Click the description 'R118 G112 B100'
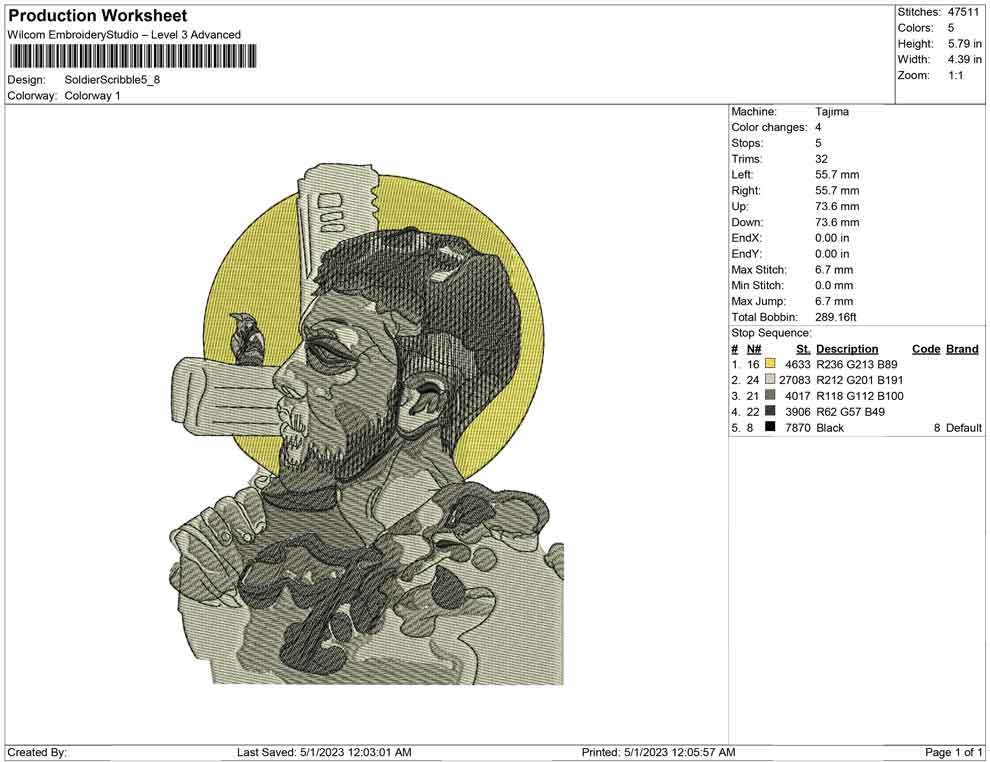This screenshot has height=762, width=990. coord(859,396)
